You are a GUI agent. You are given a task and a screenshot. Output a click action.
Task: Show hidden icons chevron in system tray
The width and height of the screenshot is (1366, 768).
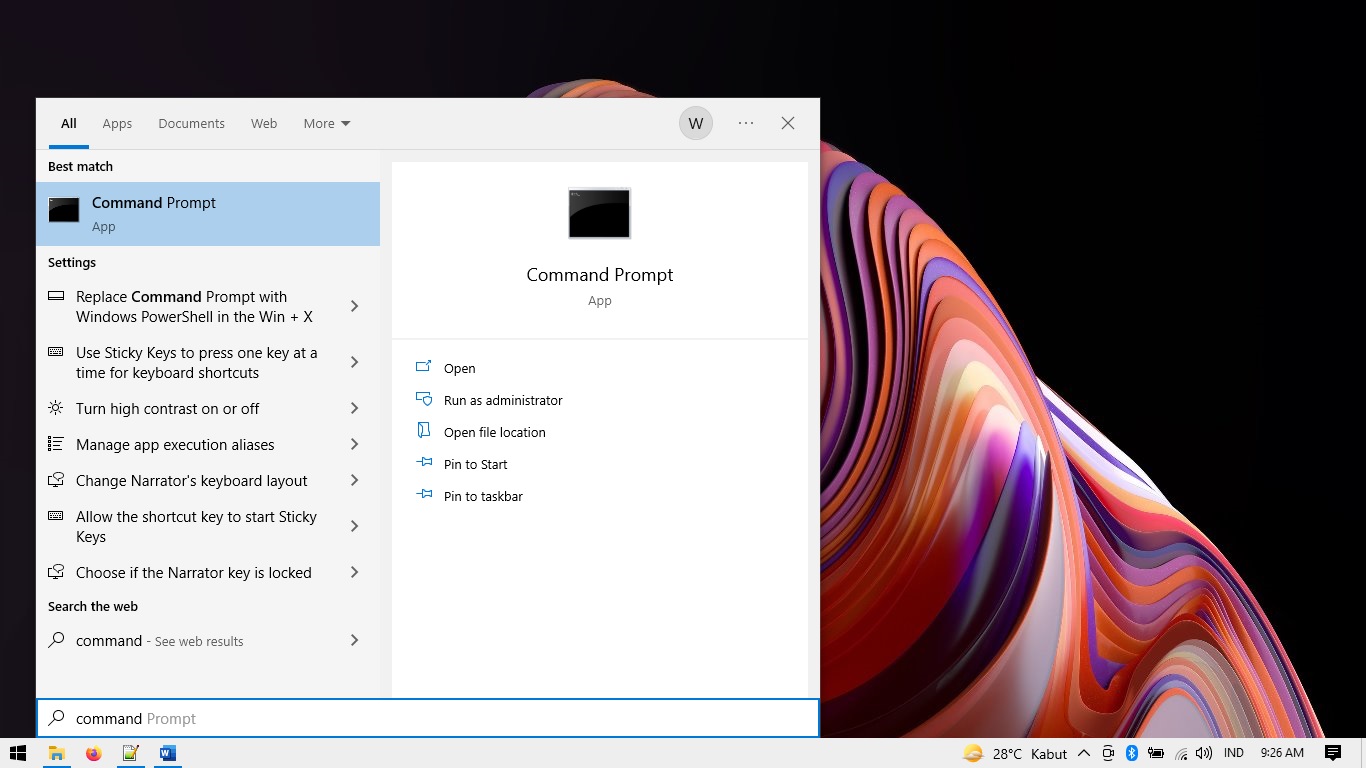[1084, 753]
